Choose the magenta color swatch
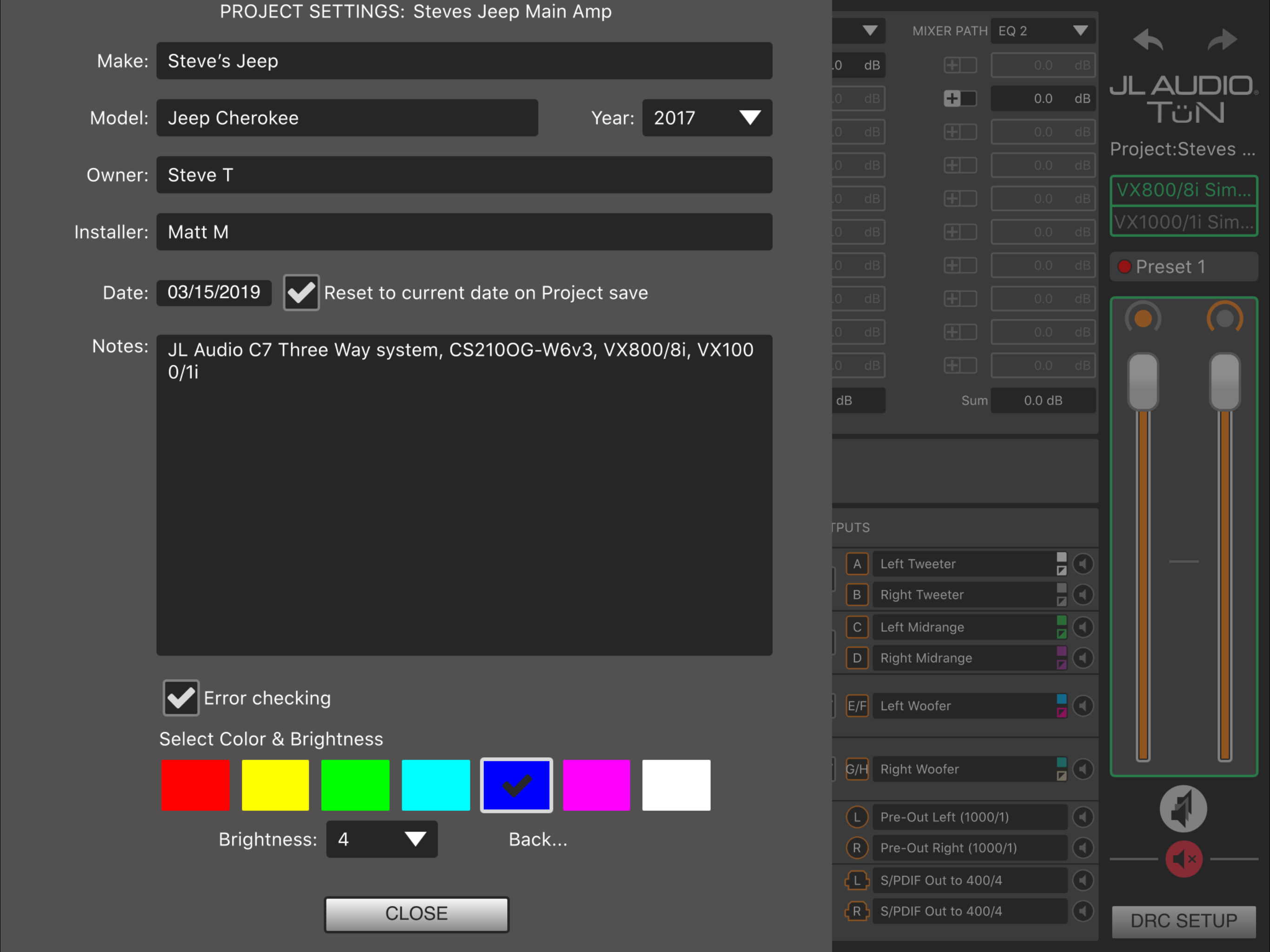1270x952 pixels. pos(596,785)
